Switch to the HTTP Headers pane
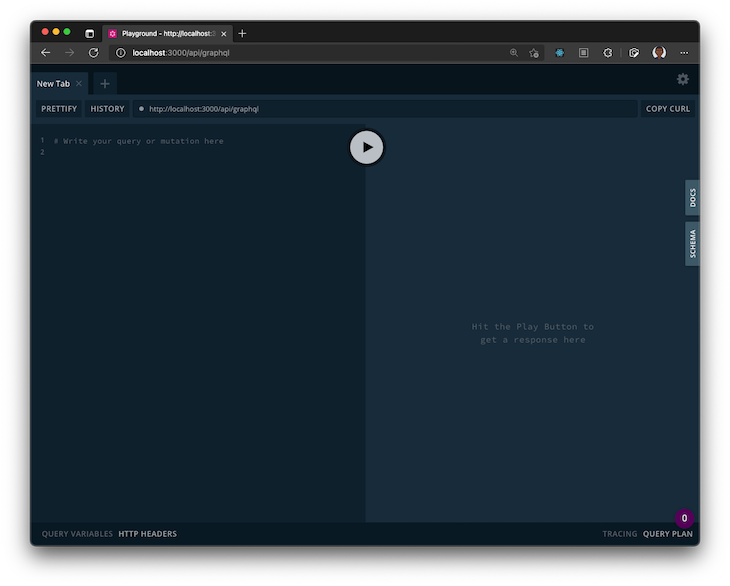Viewport: 730px width, 586px height. point(147,534)
